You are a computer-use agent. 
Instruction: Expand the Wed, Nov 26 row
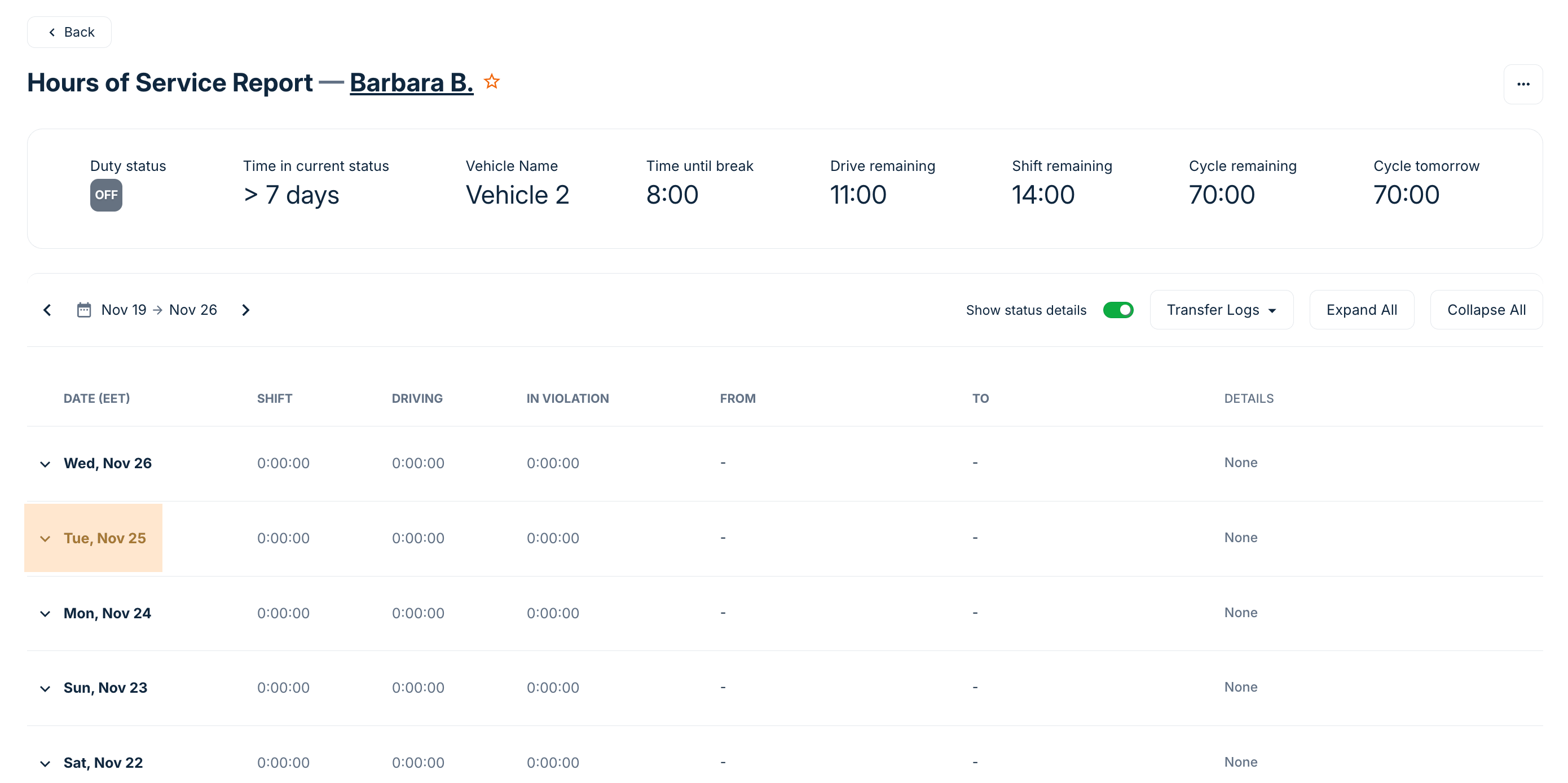coord(45,464)
